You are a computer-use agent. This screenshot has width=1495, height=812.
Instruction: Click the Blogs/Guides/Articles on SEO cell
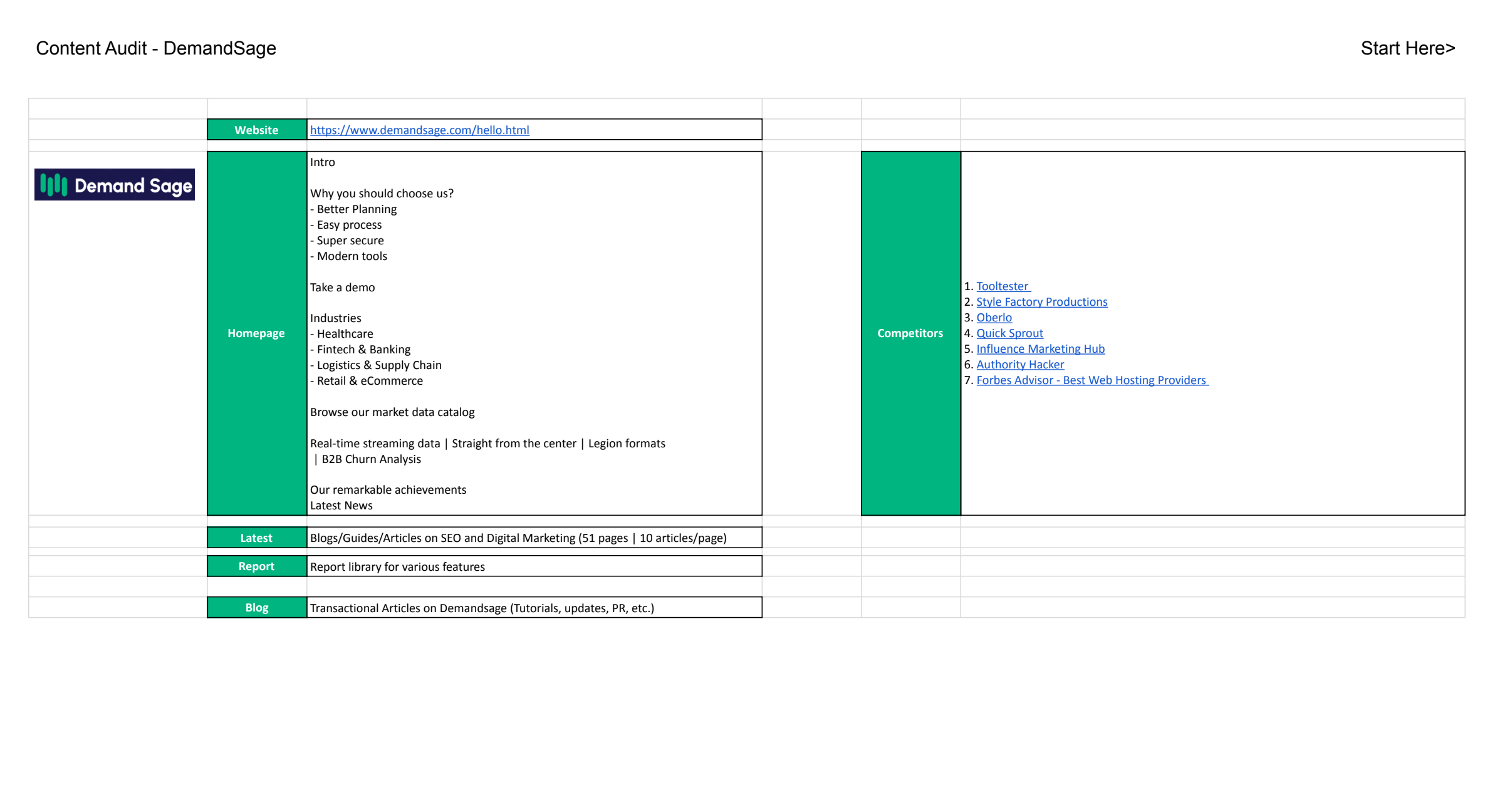coord(534,538)
